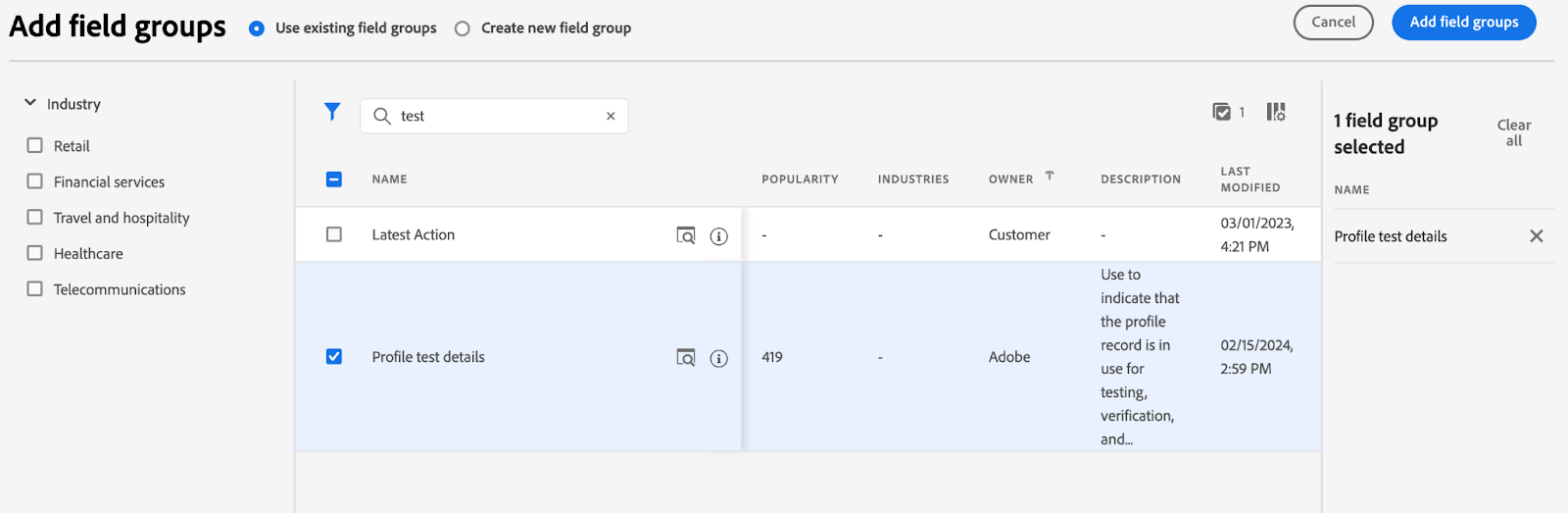Sort by the Owner column header
Viewport: 1568px width, 513px height.
click(1010, 180)
